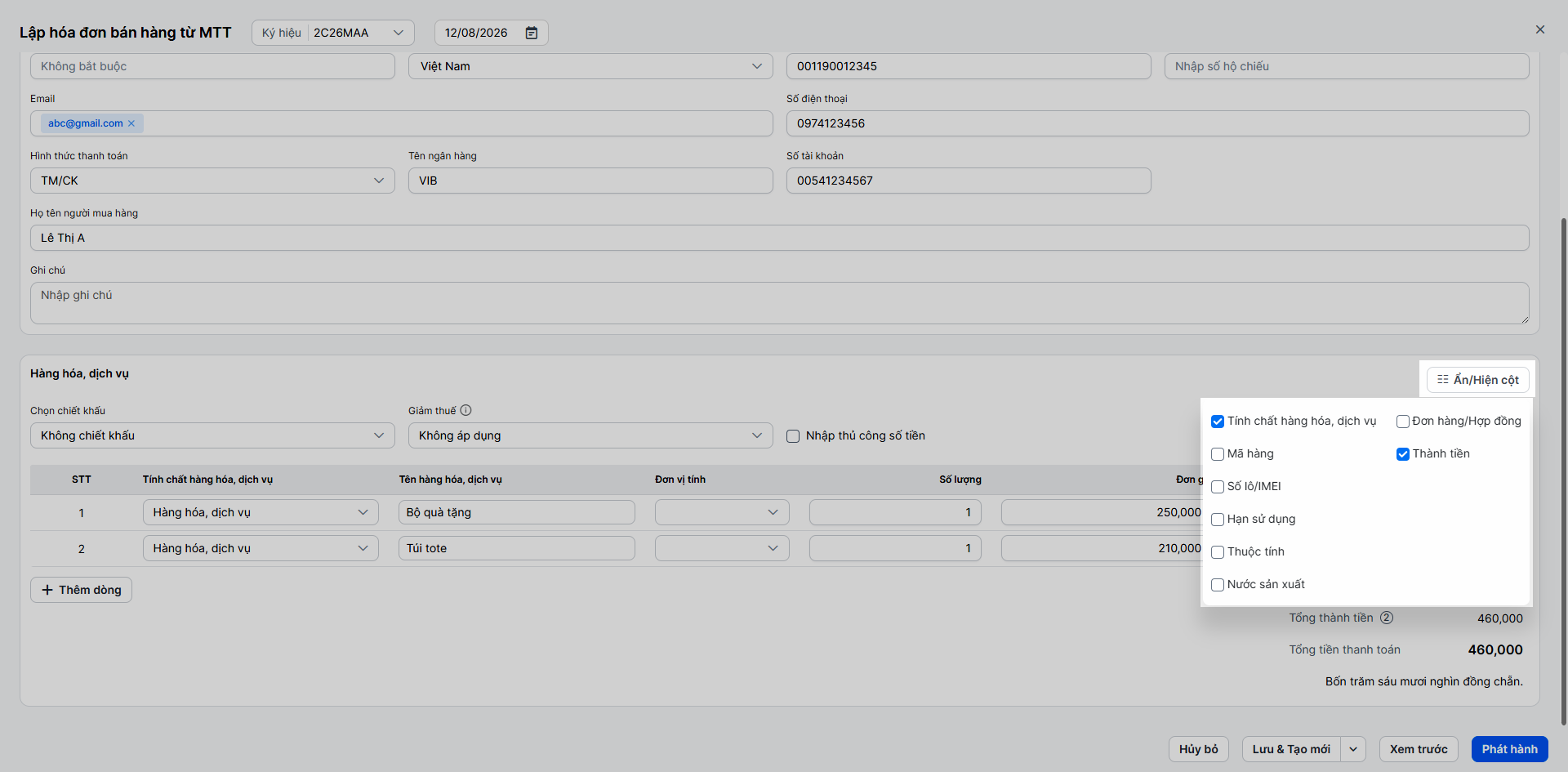
Task: Open the Ký hiệu 2C26MAA dropdown
Action: pos(333,33)
